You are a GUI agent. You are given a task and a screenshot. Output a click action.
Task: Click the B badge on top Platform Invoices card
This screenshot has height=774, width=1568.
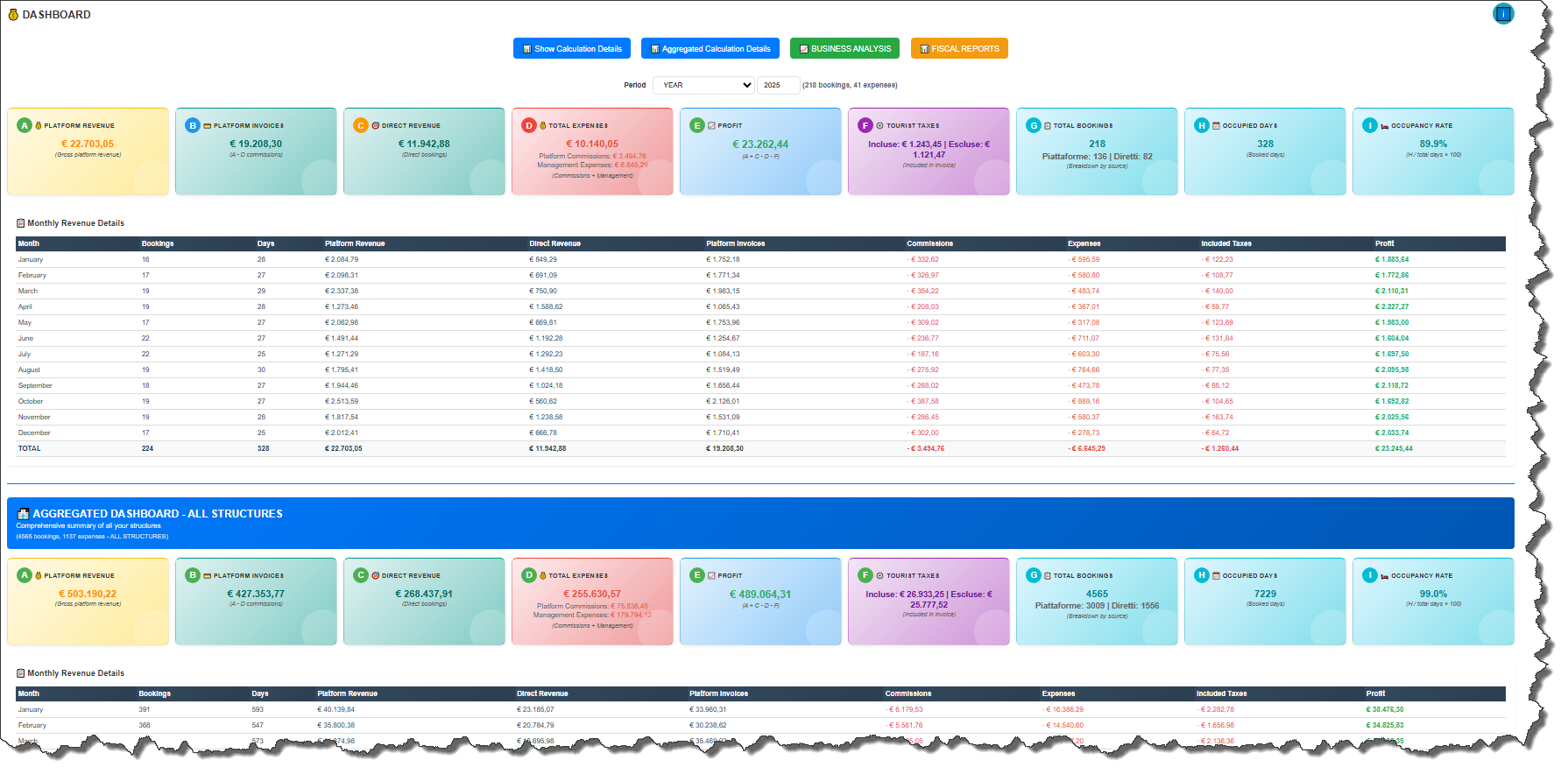pos(193,125)
